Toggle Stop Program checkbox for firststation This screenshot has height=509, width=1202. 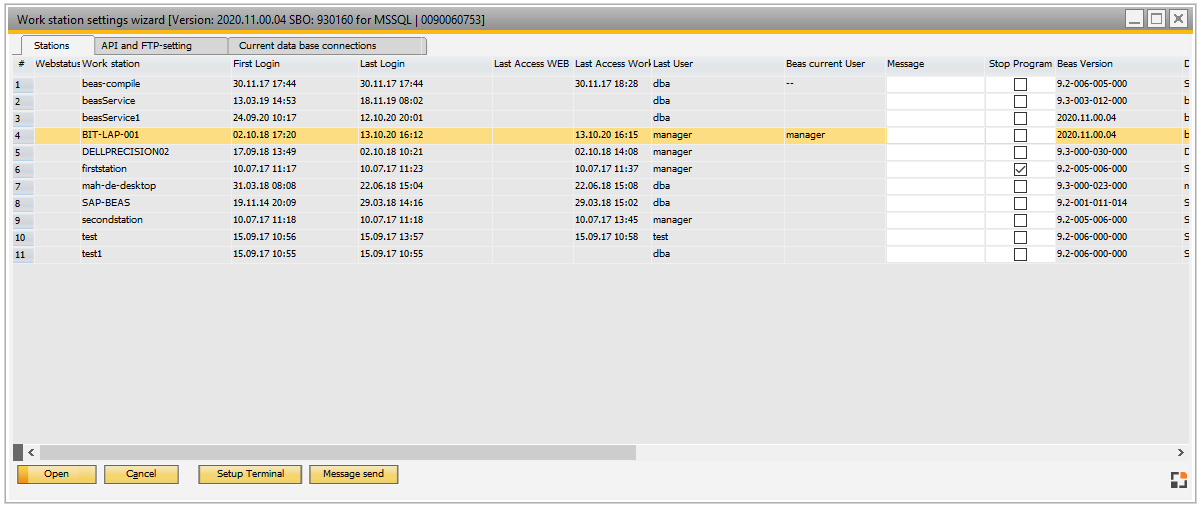point(1020,169)
